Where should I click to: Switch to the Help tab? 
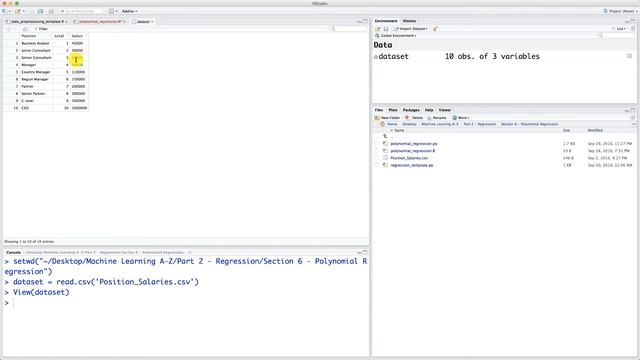pos(429,110)
